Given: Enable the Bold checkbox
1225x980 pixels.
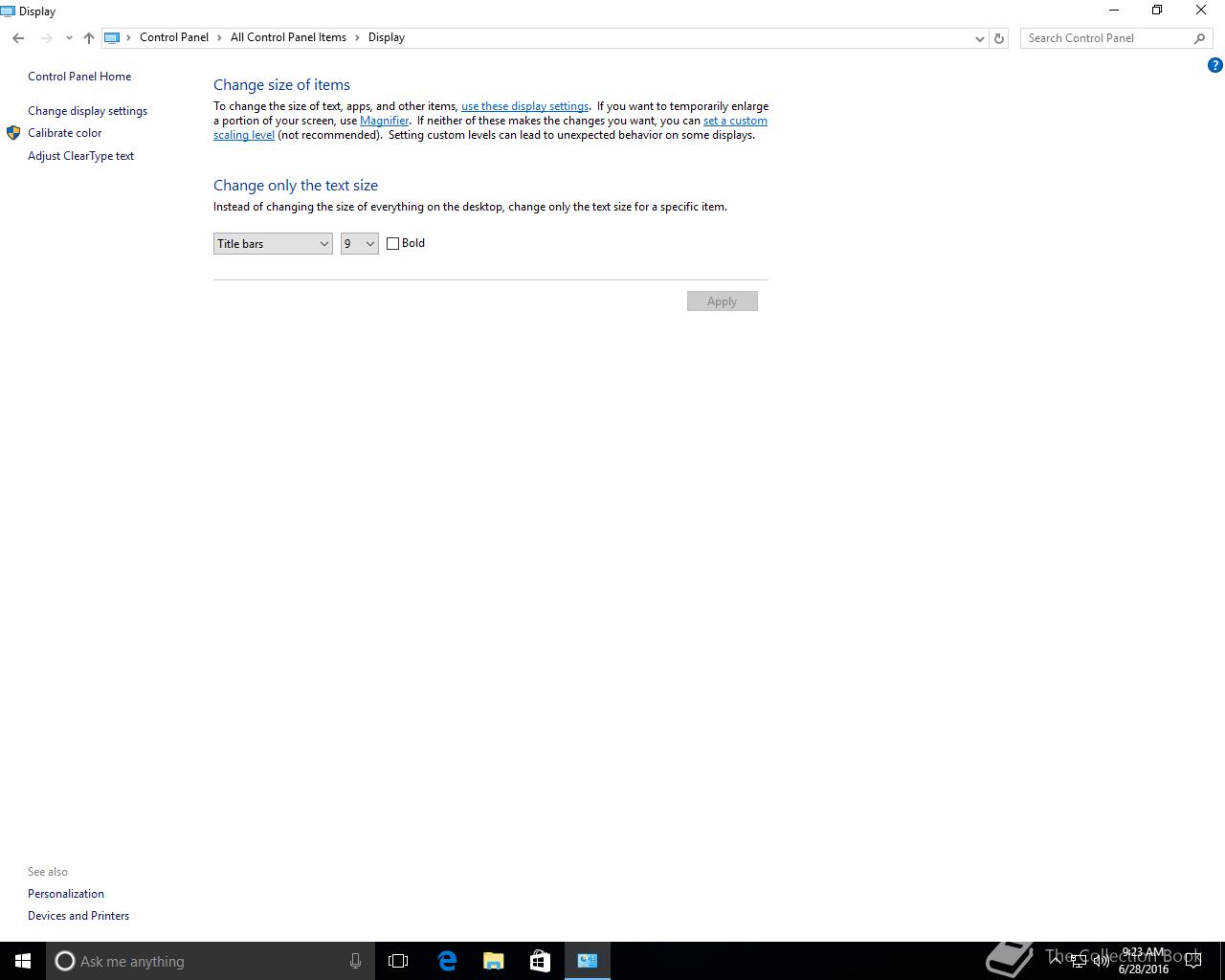Looking at the screenshot, I should 392,243.
